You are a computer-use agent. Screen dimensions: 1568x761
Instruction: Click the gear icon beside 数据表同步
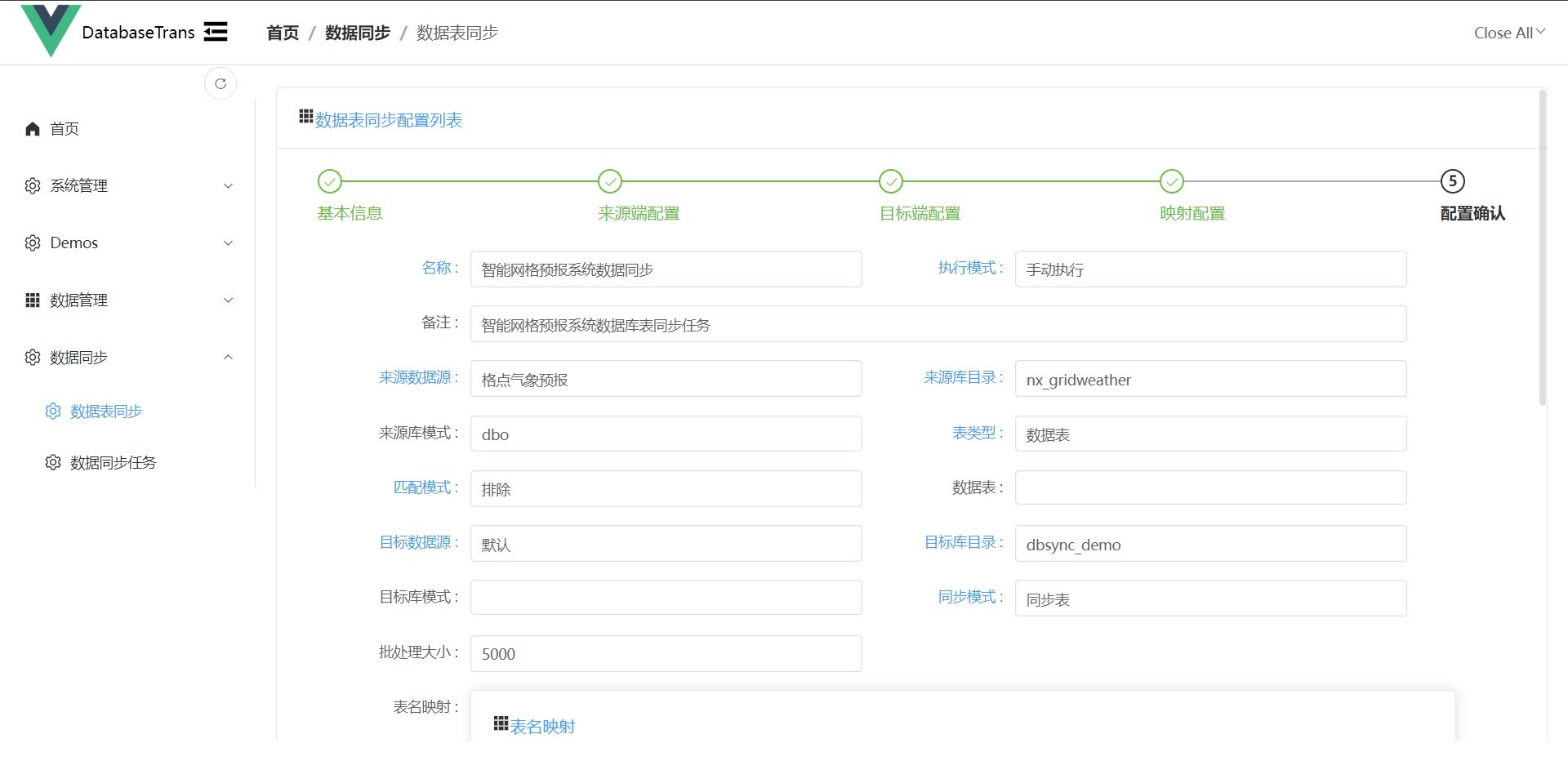(x=53, y=412)
